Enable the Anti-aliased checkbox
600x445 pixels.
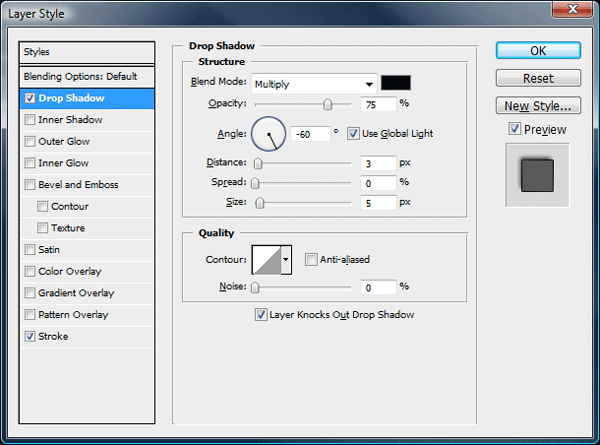click(311, 259)
